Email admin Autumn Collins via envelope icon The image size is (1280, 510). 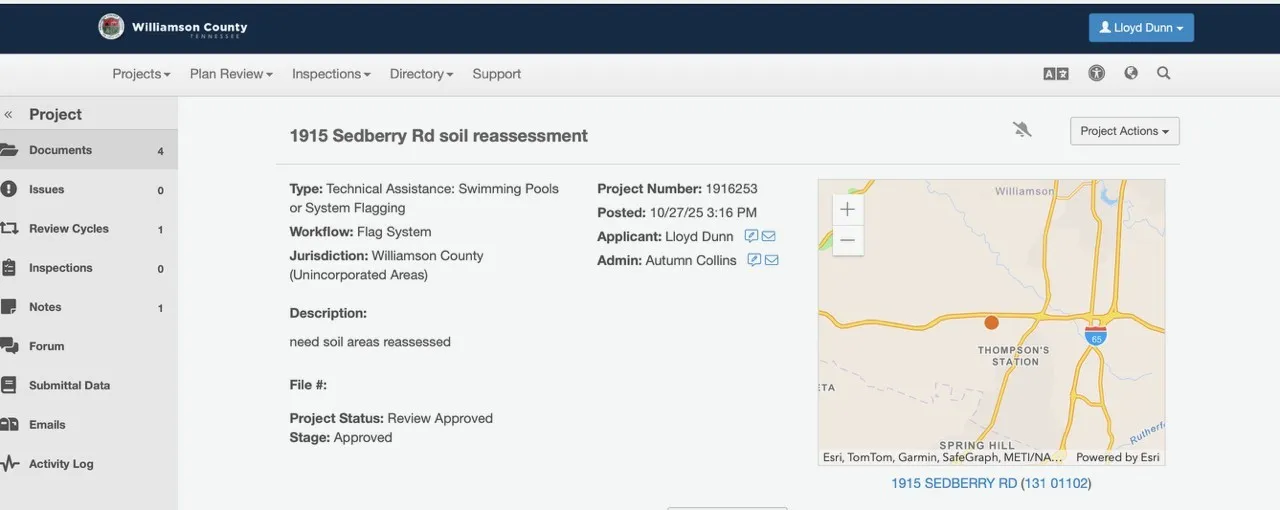pyautogui.click(x=771, y=260)
